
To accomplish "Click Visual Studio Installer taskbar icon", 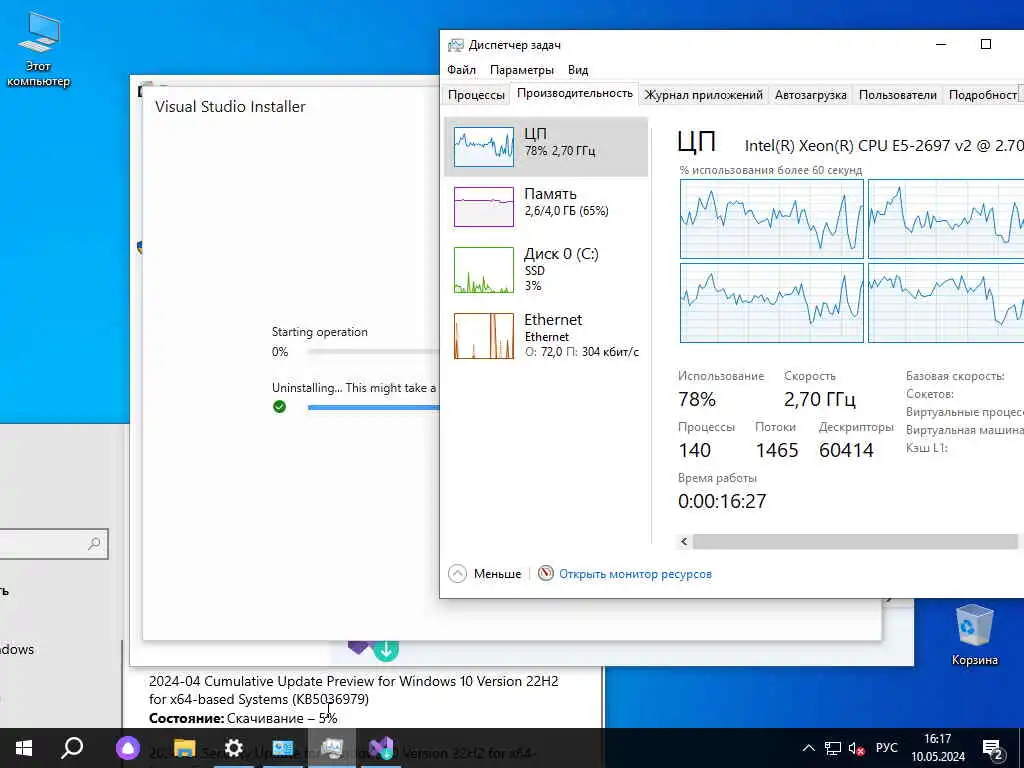I will (381, 748).
